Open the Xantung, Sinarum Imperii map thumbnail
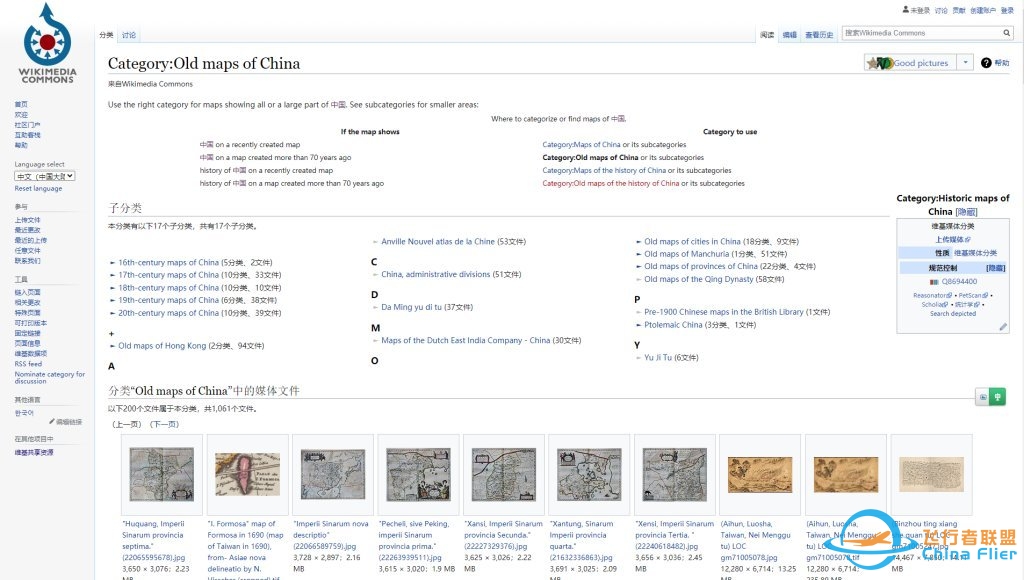 tap(589, 475)
